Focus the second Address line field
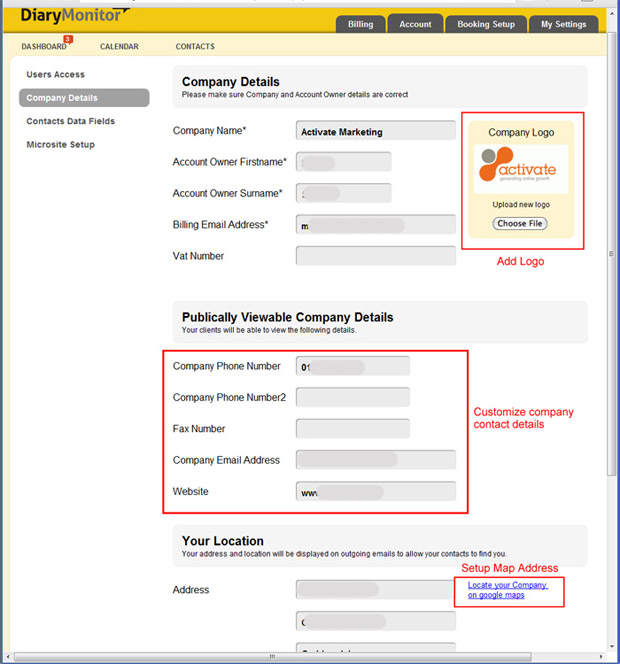620x664 pixels. pos(376,621)
